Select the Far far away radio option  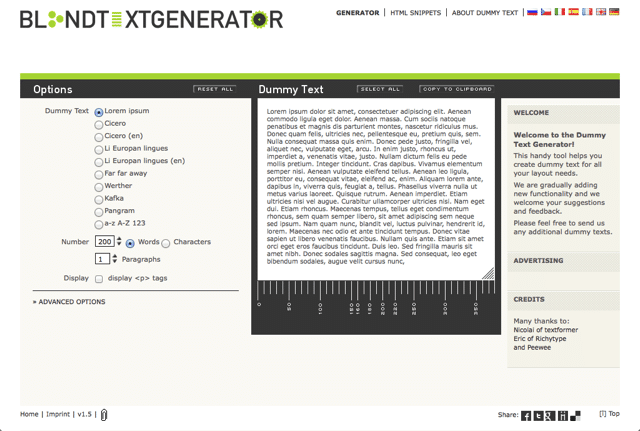click(99, 174)
